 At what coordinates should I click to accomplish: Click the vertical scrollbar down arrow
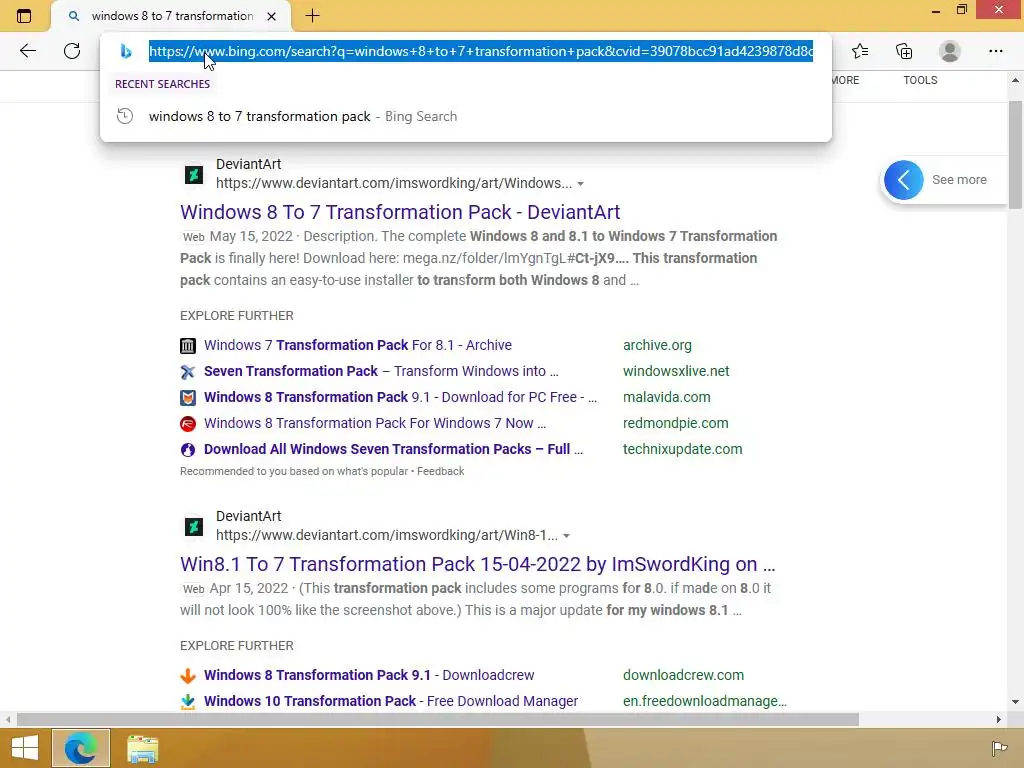coord(1015,702)
